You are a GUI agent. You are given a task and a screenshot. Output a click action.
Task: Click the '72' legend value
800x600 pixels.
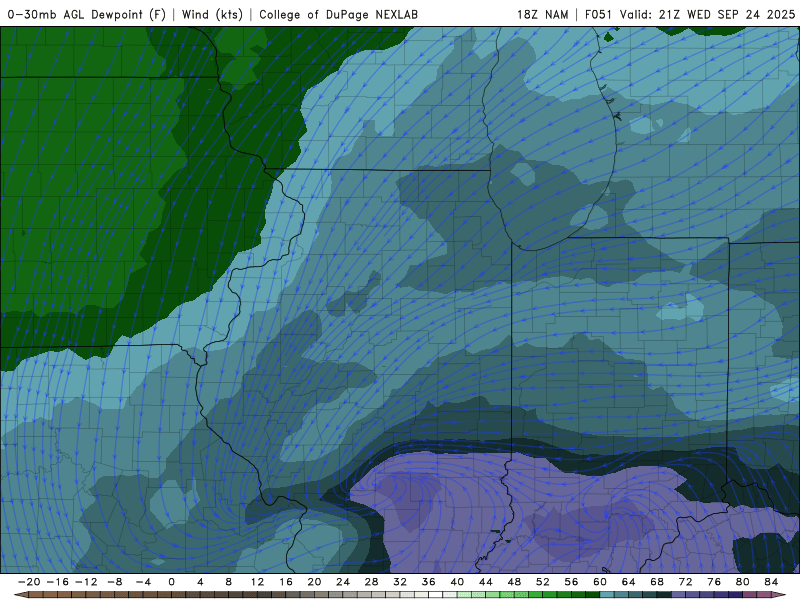pyautogui.click(x=686, y=582)
